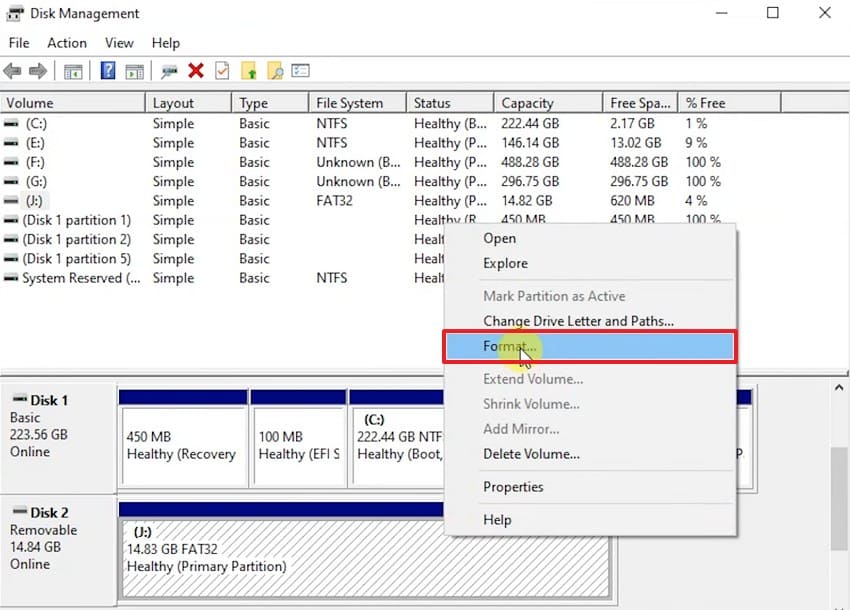Click the blue Help question mark icon
The width and height of the screenshot is (850, 610).
point(108,71)
